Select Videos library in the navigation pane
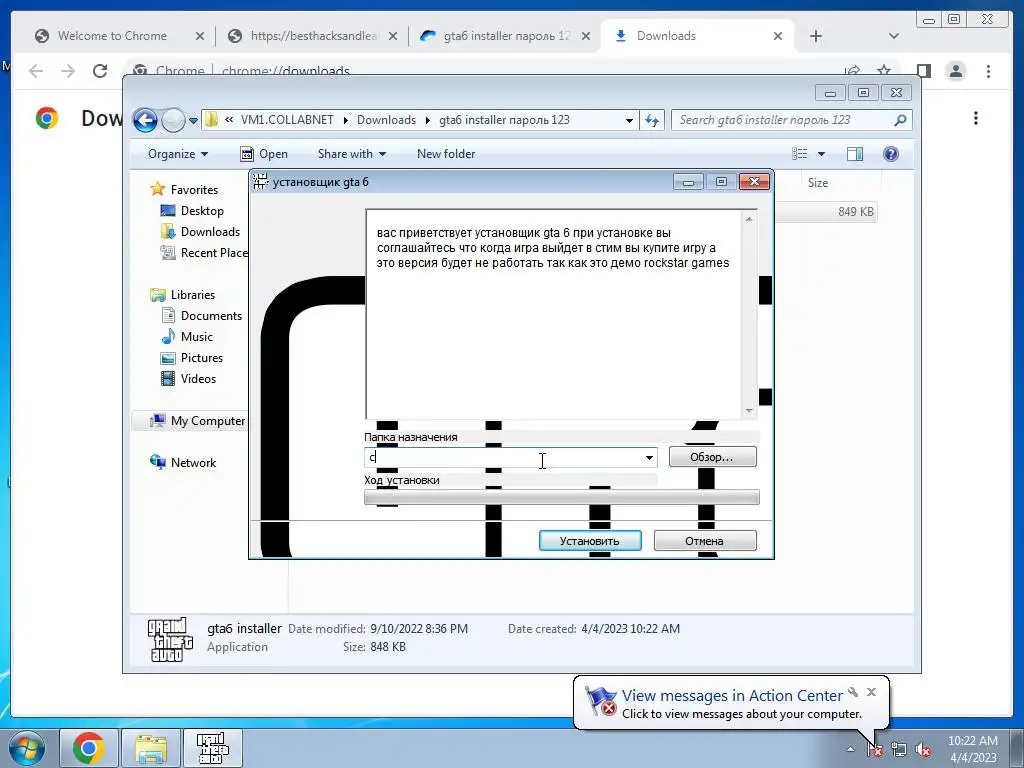Image resolution: width=1024 pixels, height=768 pixels. point(198,379)
